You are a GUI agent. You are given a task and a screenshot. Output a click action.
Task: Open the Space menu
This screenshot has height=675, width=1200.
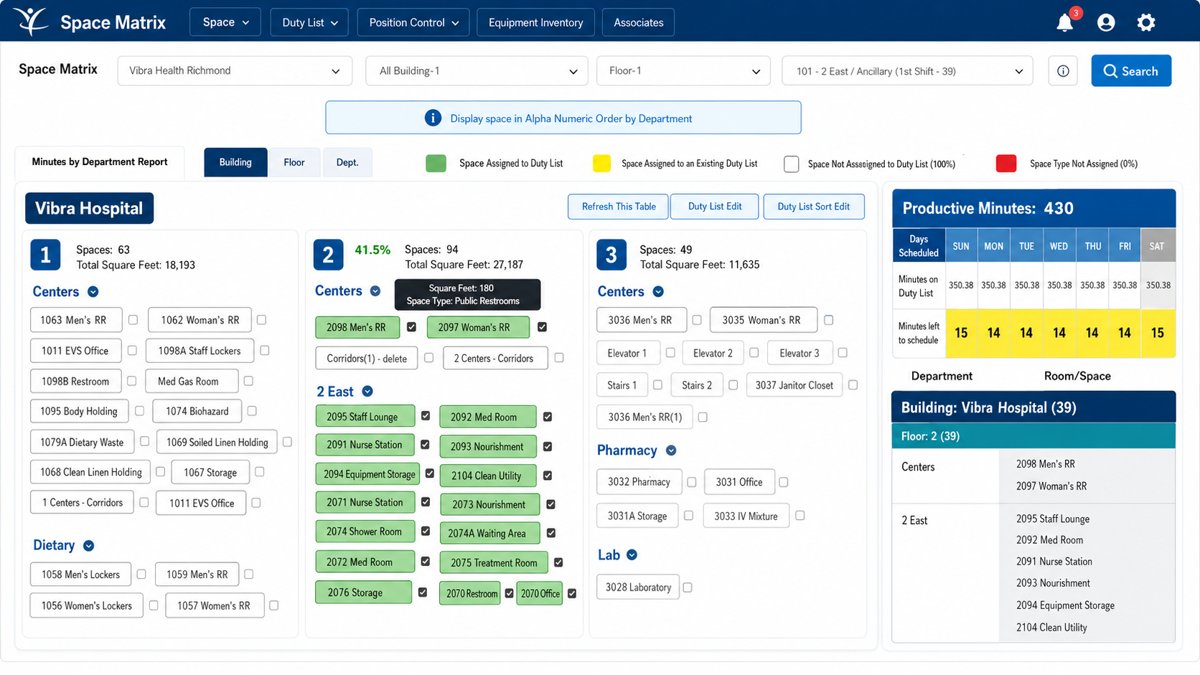[225, 22]
